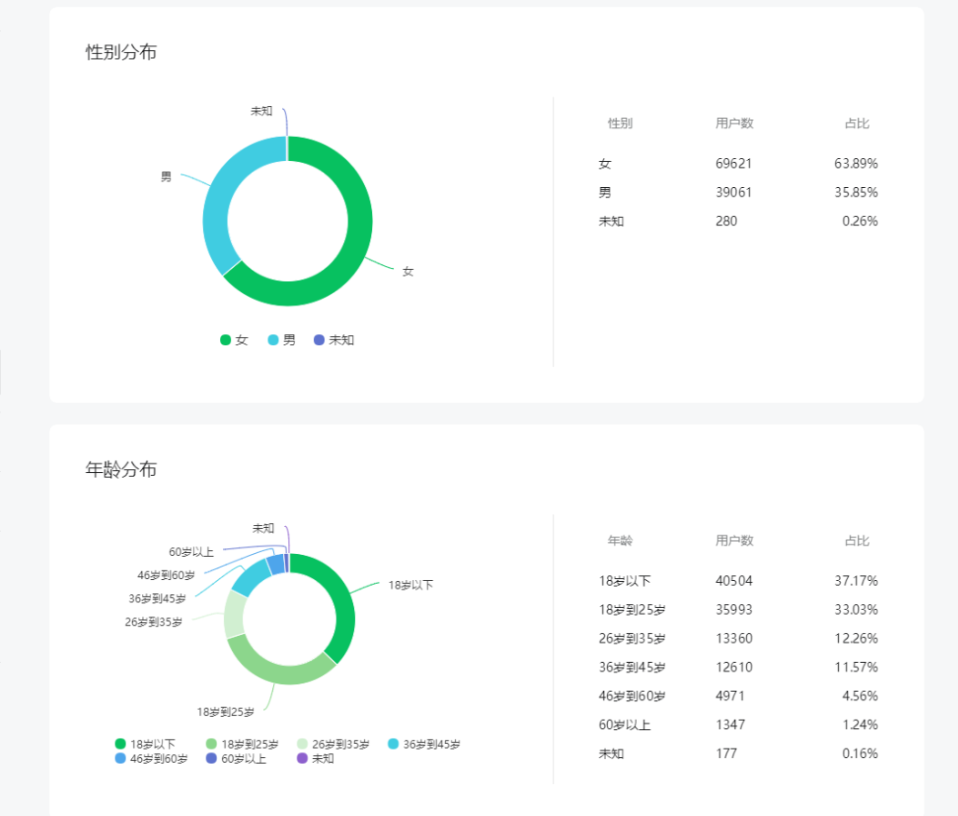Click the 年龄 column header
Viewport: 958px width, 816px height.
tap(620, 541)
